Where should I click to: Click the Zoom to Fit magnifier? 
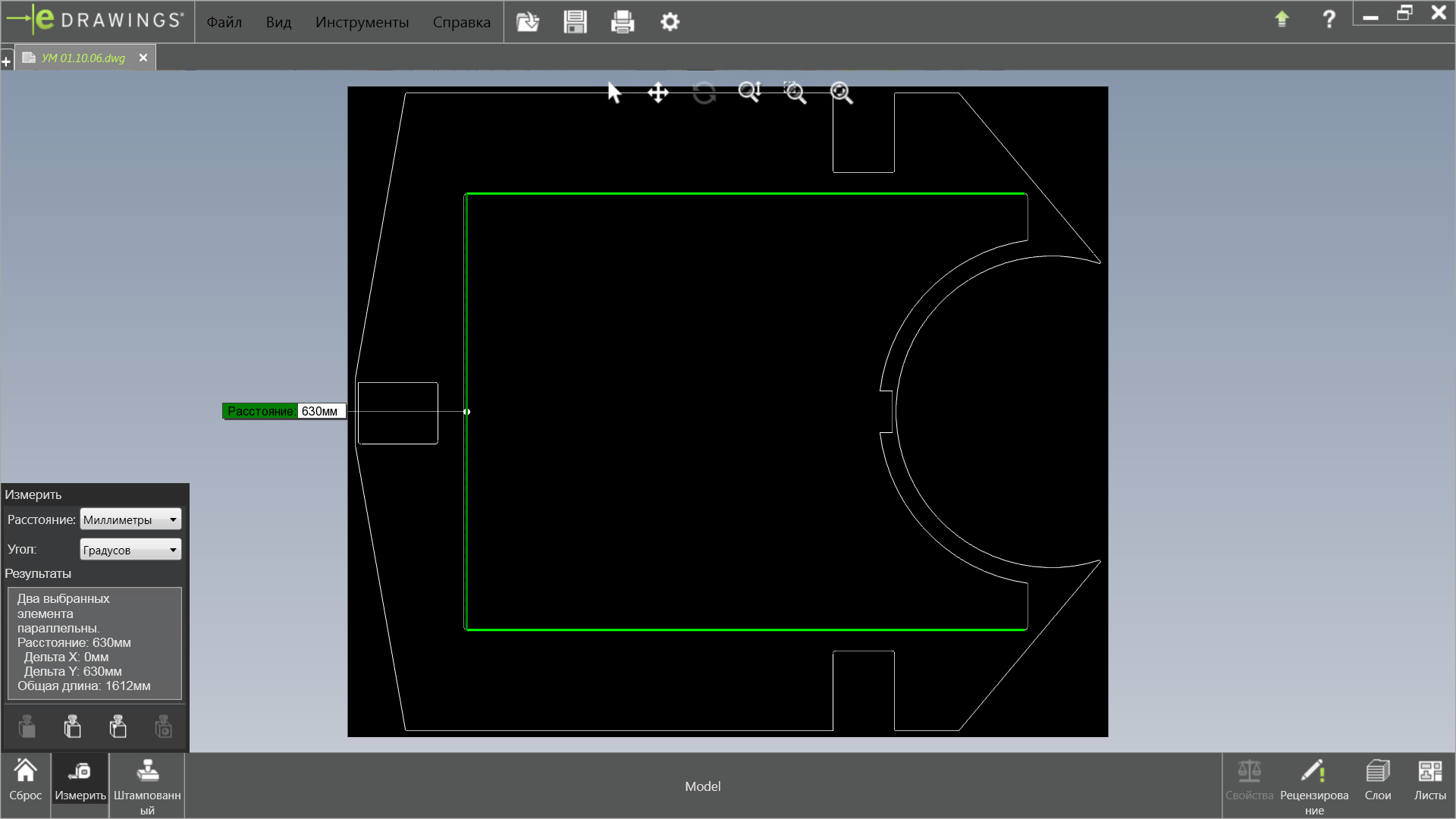point(841,93)
